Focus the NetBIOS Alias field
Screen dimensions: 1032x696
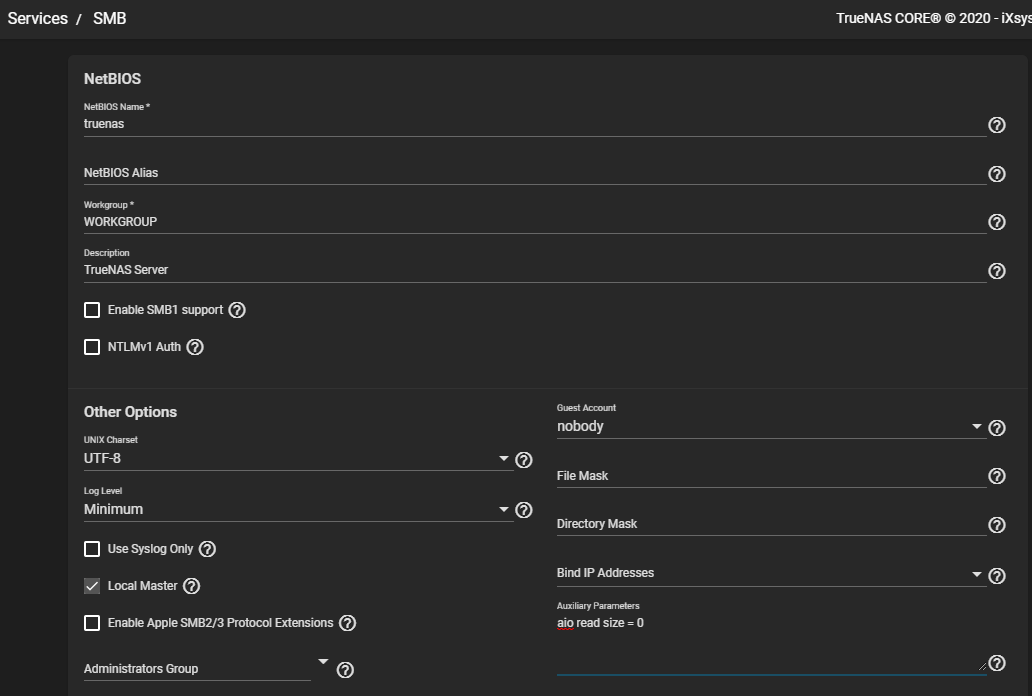(534, 173)
